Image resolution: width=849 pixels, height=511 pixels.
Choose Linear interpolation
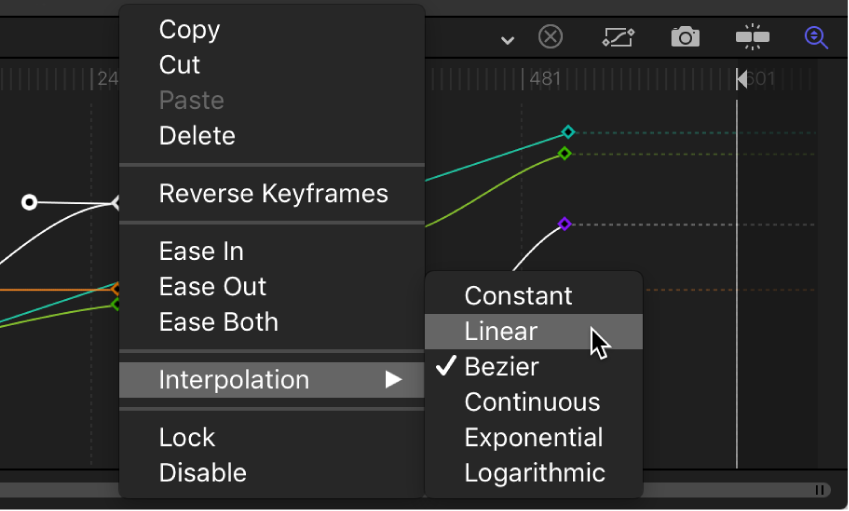pyautogui.click(x=501, y=331)
